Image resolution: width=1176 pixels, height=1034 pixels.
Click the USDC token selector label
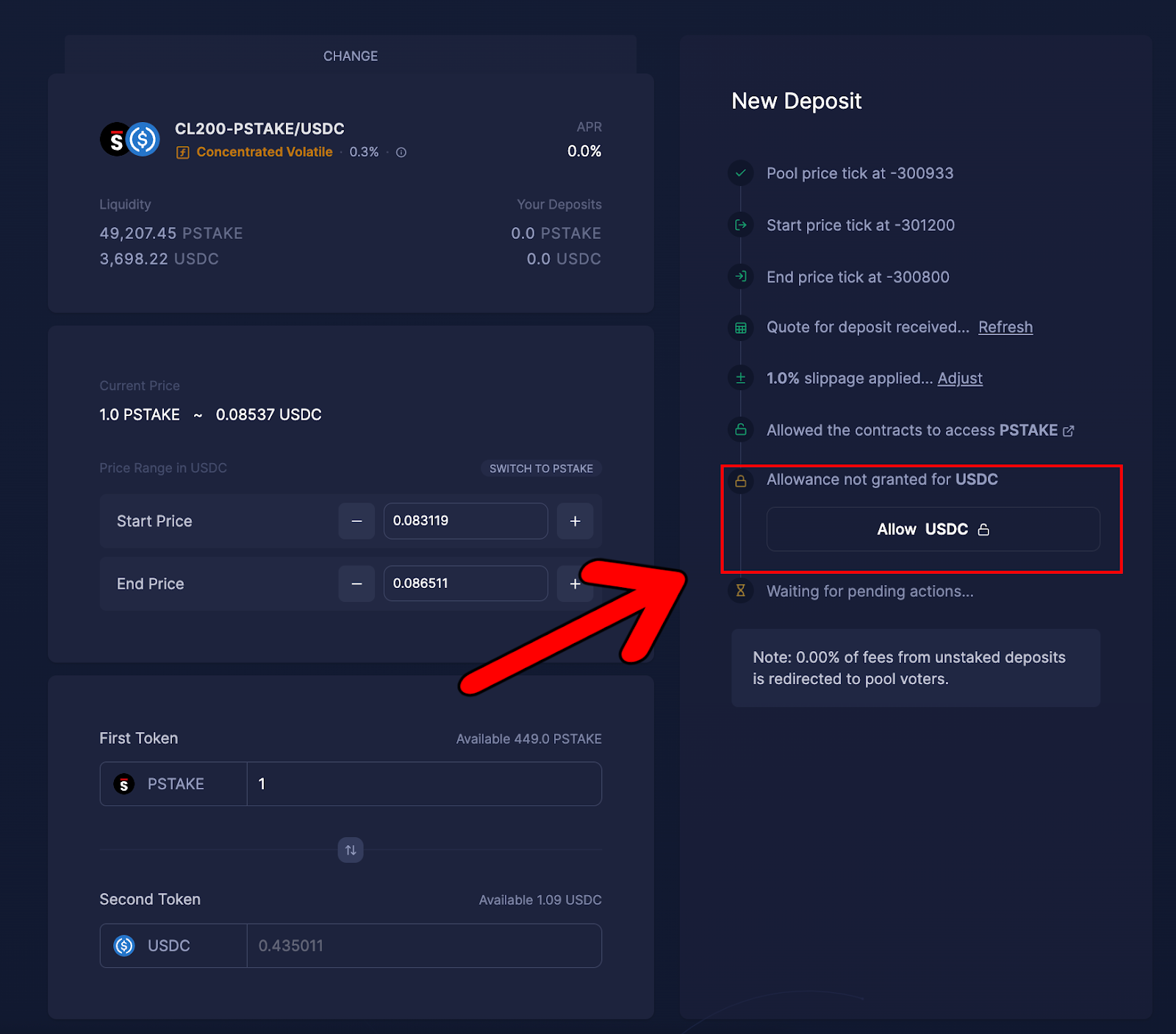pyautogui.click(x=169, y=946)
